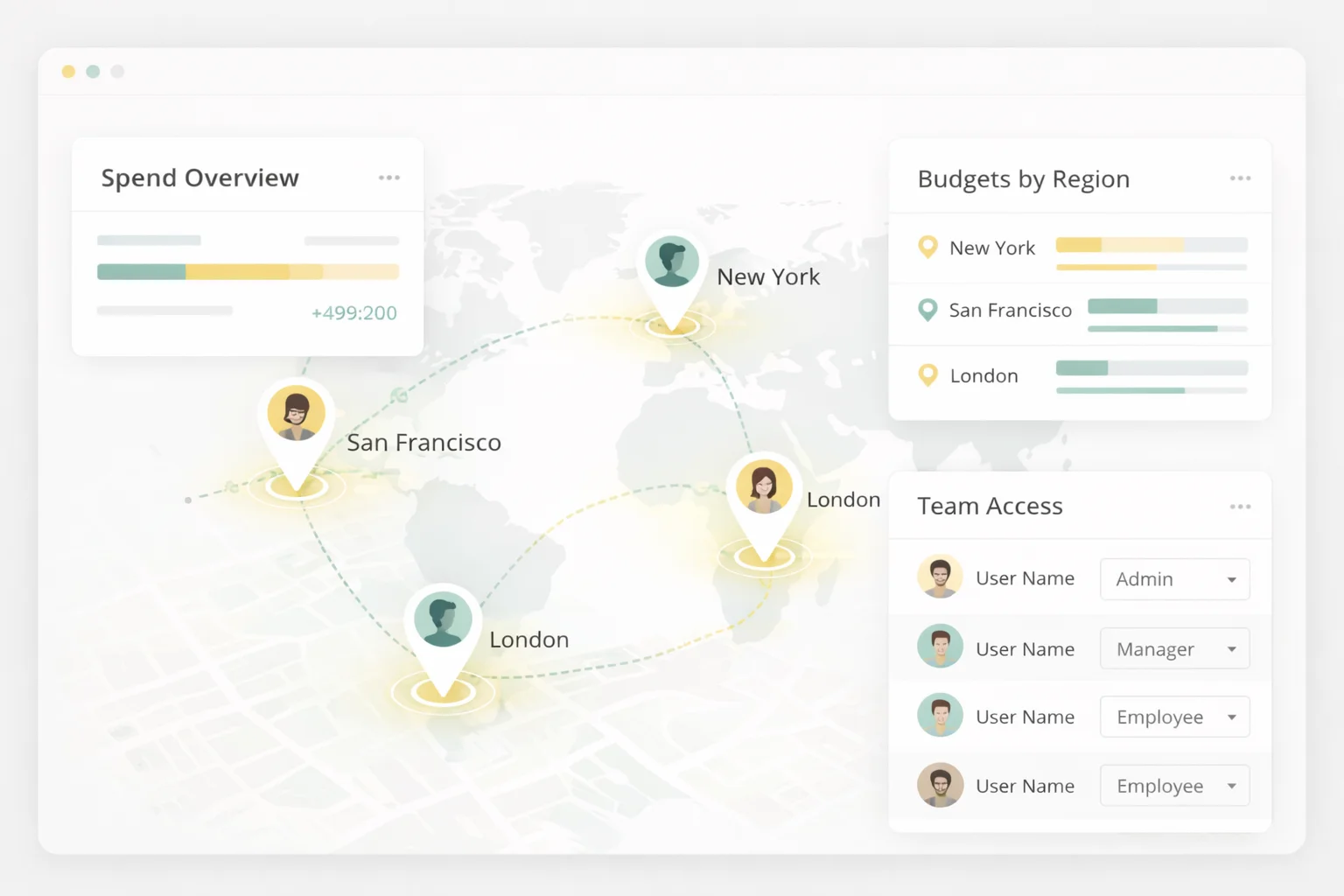Open the Manager role dropdown
This screenshot has height=896, width=1344.
[x=1174, y=648]
